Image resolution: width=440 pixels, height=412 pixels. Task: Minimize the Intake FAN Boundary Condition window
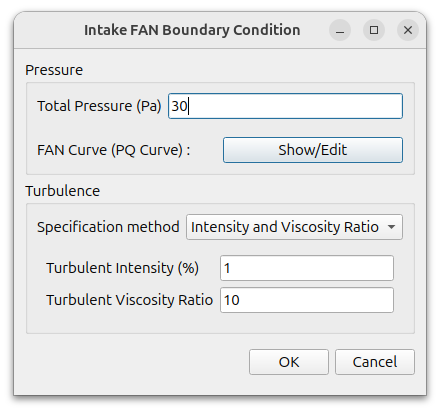coord(340,30)
